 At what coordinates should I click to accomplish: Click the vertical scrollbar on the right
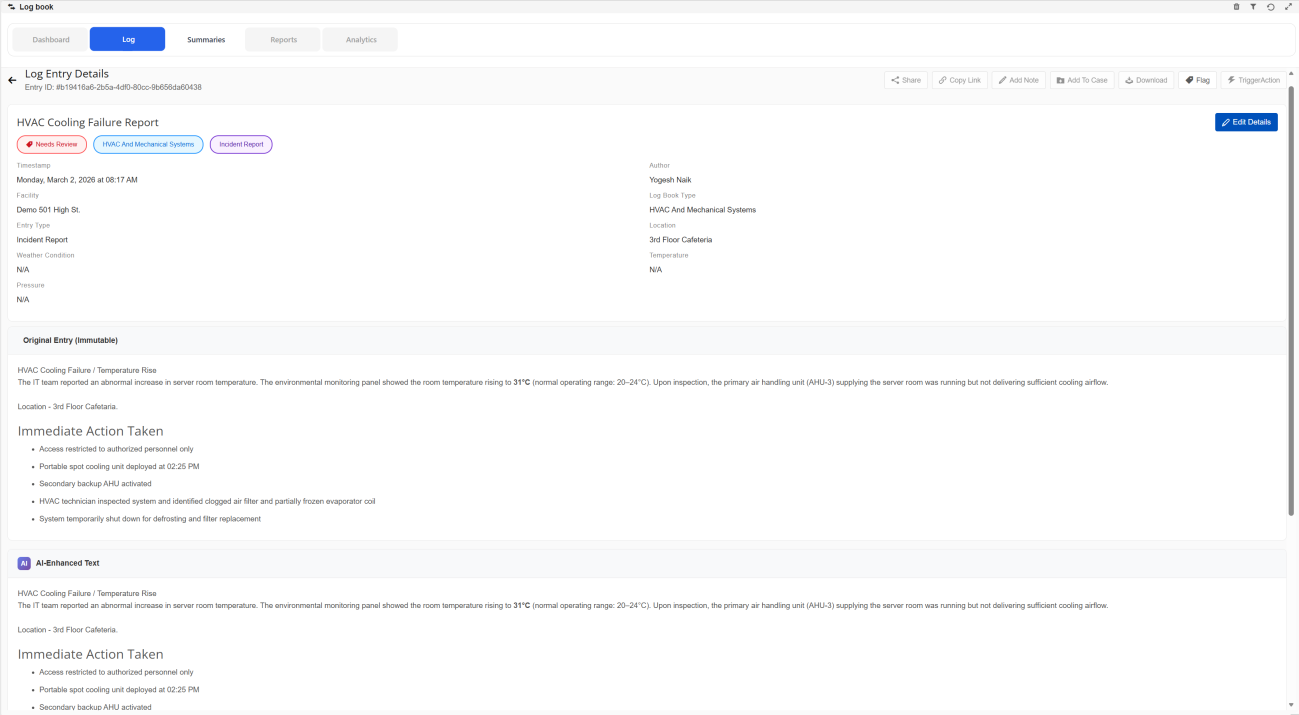click(1291, 300)
